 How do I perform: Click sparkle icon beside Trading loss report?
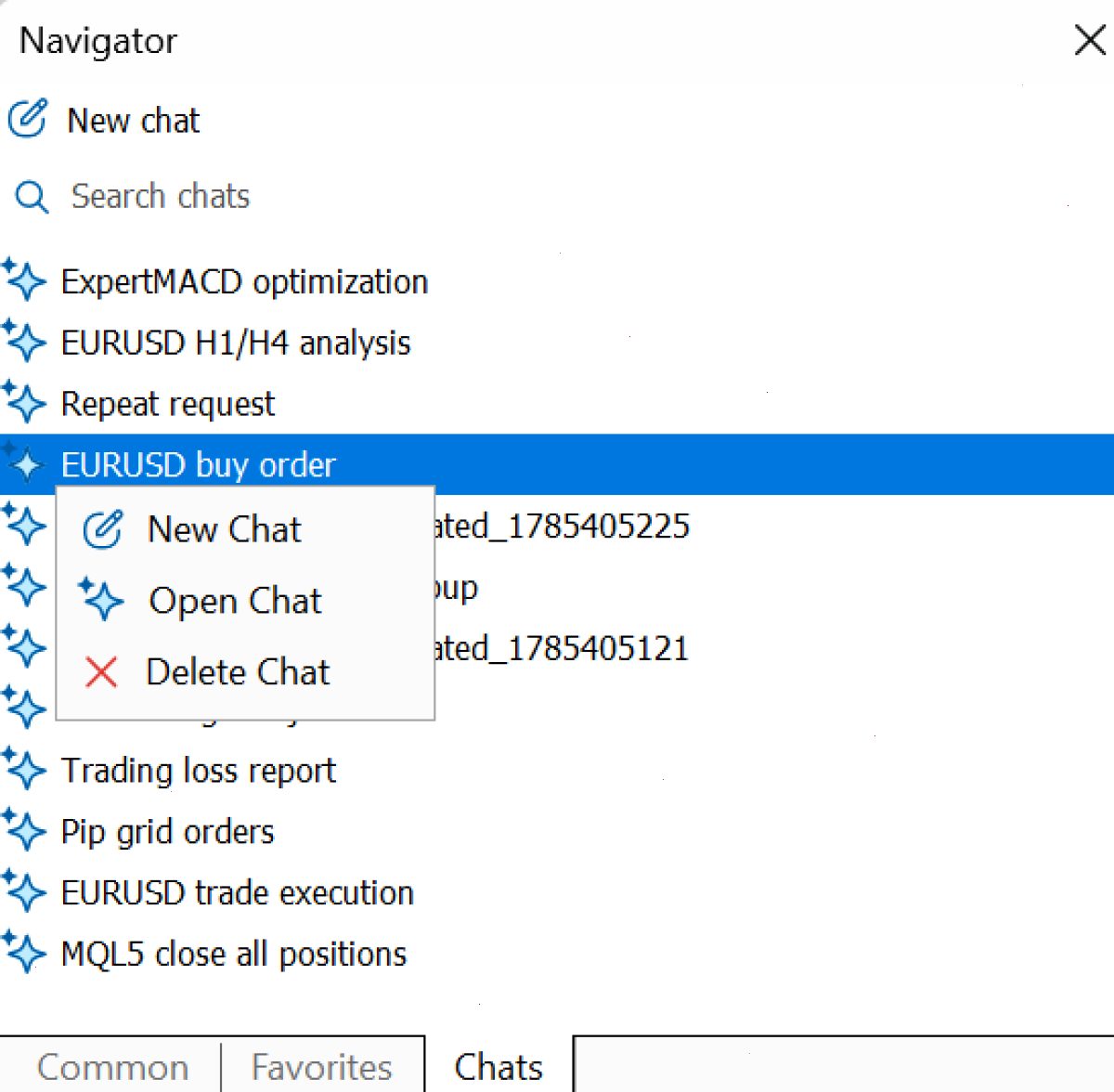pyautogui.click(x=24, y=770)
